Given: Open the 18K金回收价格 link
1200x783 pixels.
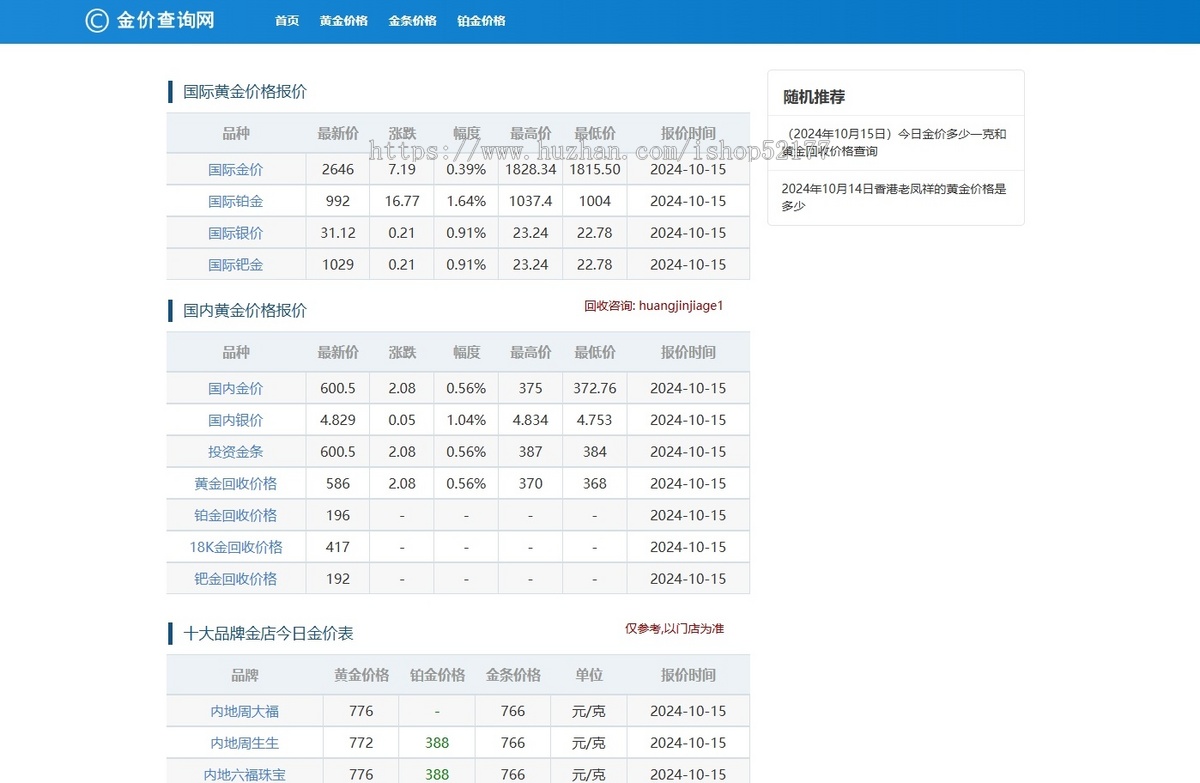Looking at the screenshot, I should click(x=236, y=547).
